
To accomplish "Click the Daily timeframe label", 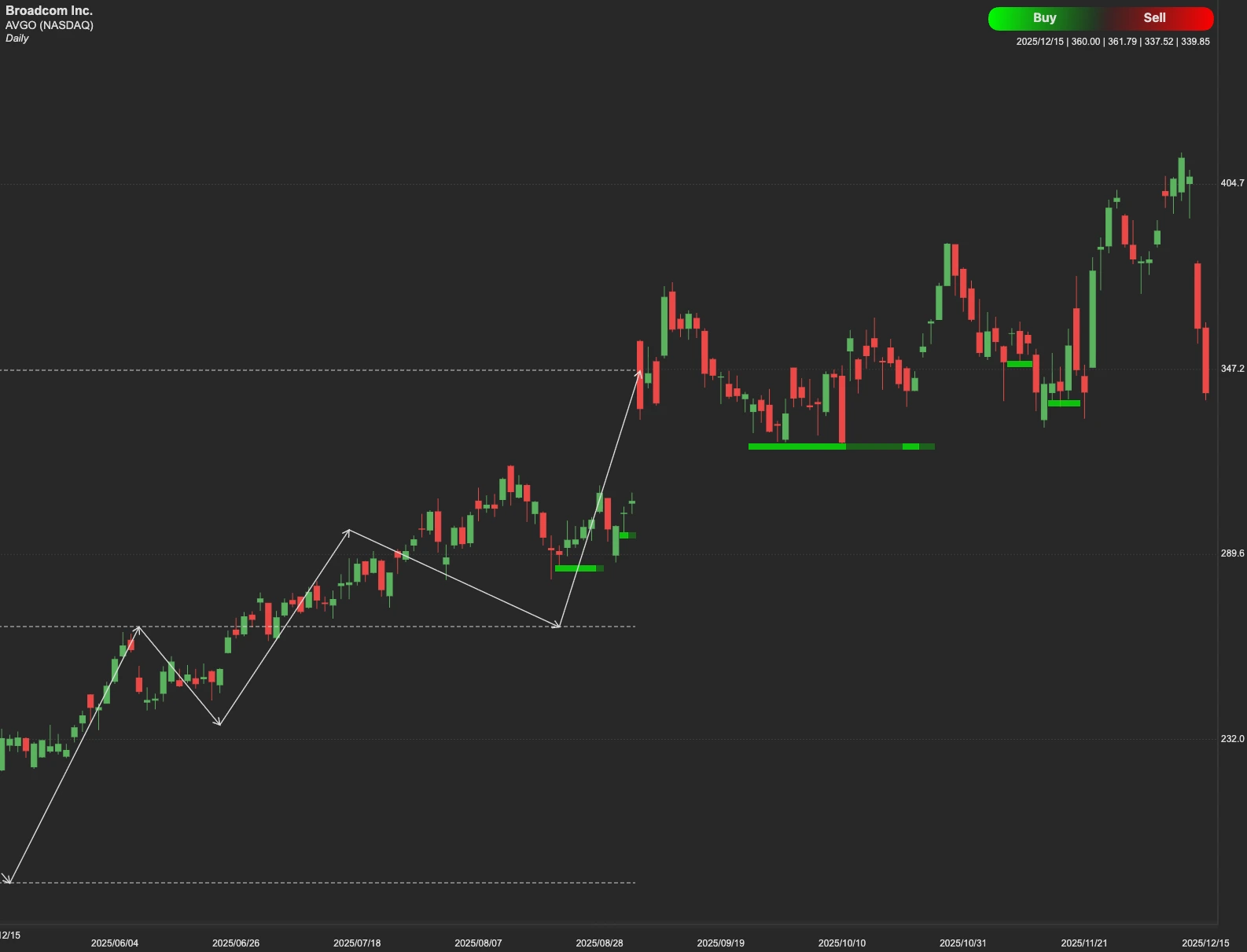I will tap(17, 38).
